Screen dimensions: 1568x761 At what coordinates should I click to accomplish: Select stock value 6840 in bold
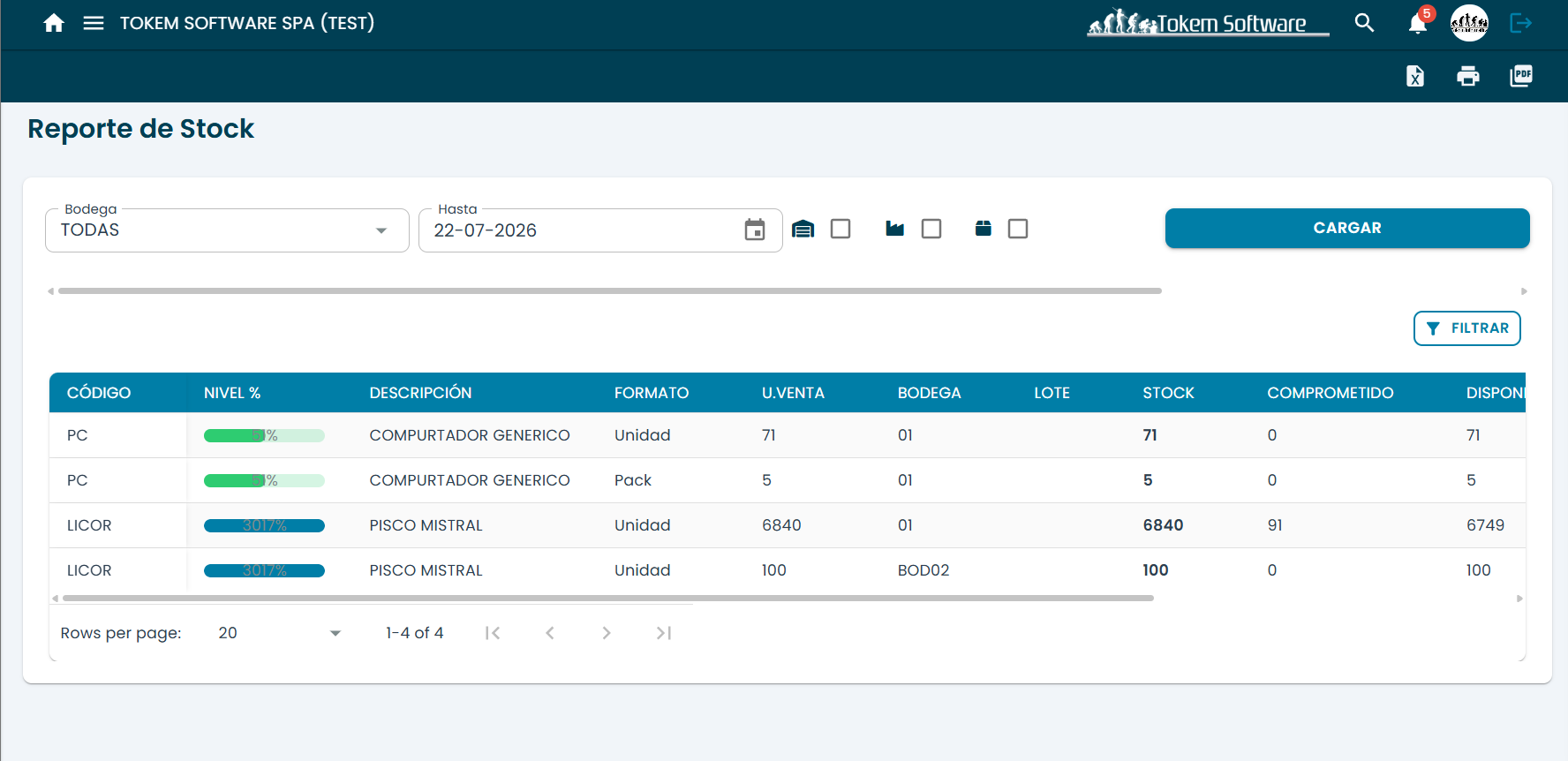click(x=1163, y=525)
